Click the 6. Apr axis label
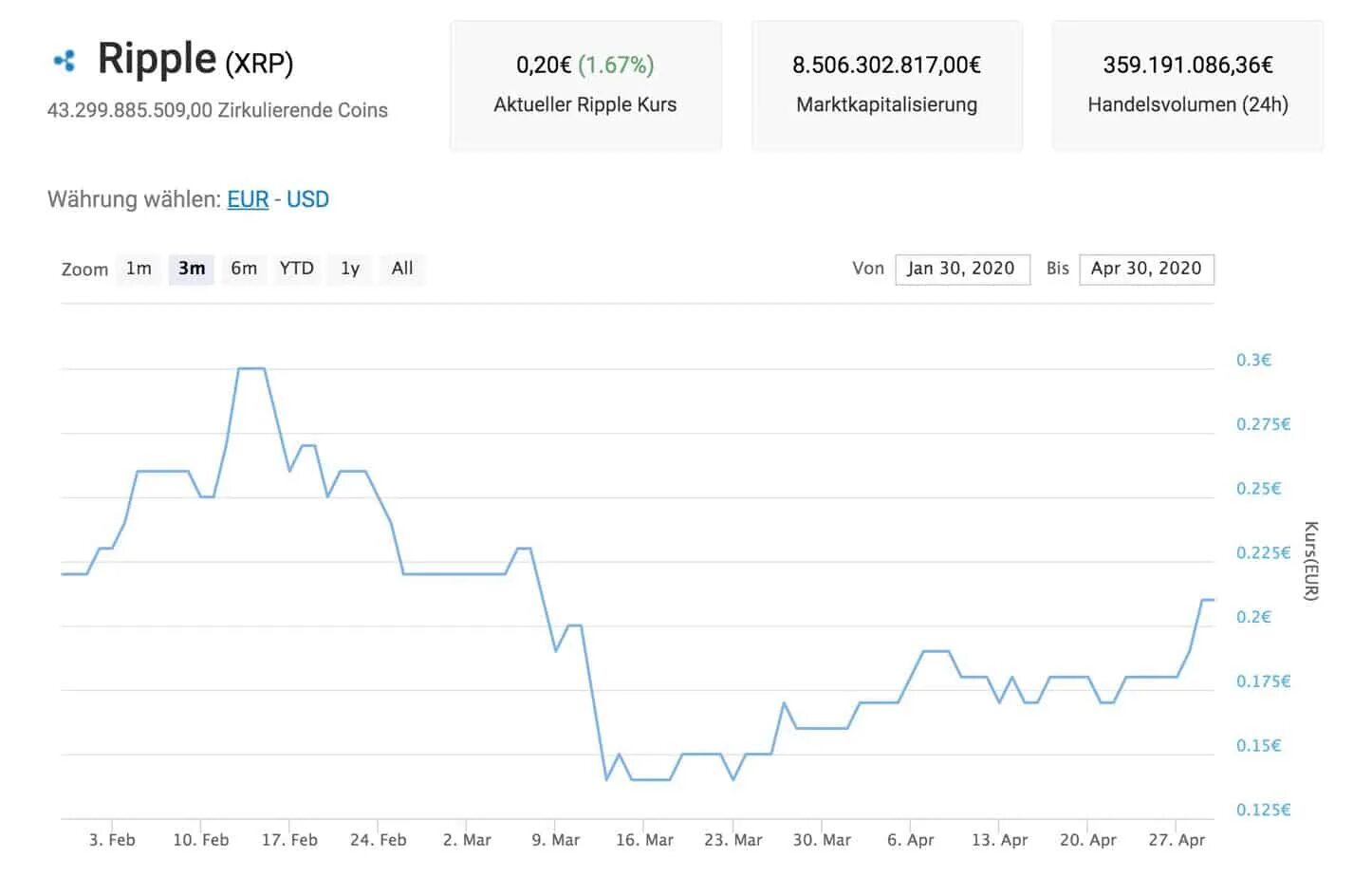Screen dimensions: 1372x877 [911, 840]
